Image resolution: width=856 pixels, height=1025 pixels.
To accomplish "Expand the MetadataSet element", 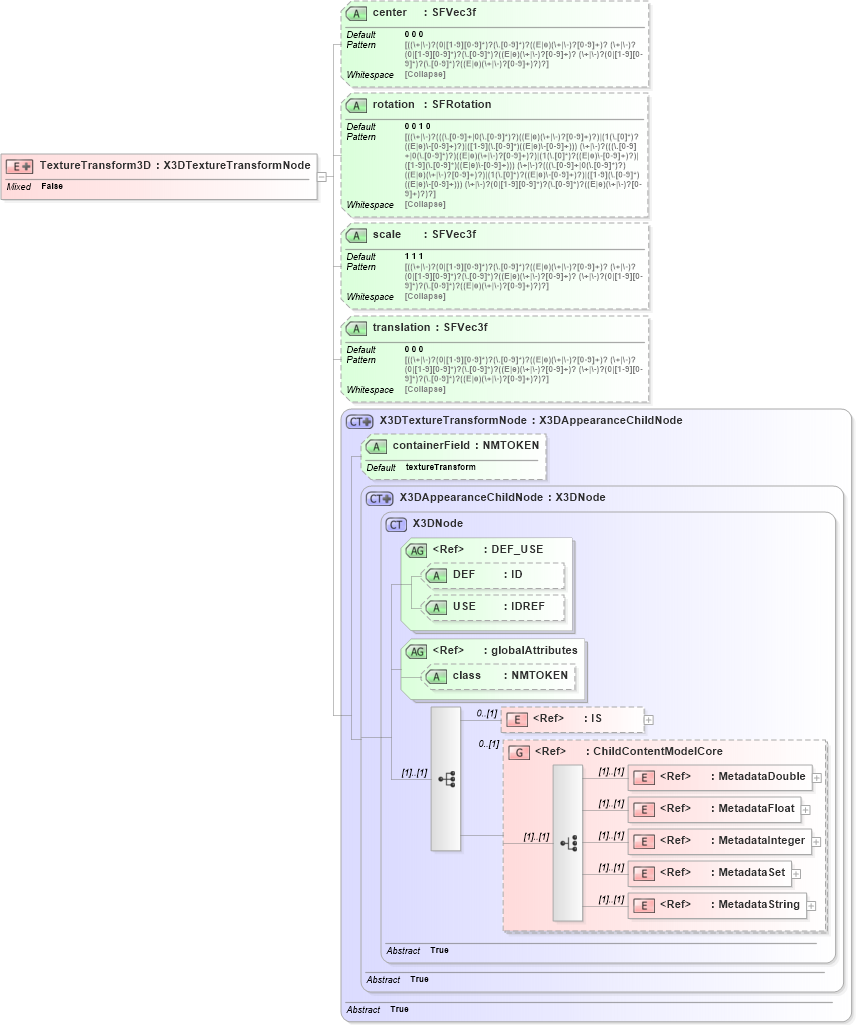I will pyautogui.click(x=796, y=874).
